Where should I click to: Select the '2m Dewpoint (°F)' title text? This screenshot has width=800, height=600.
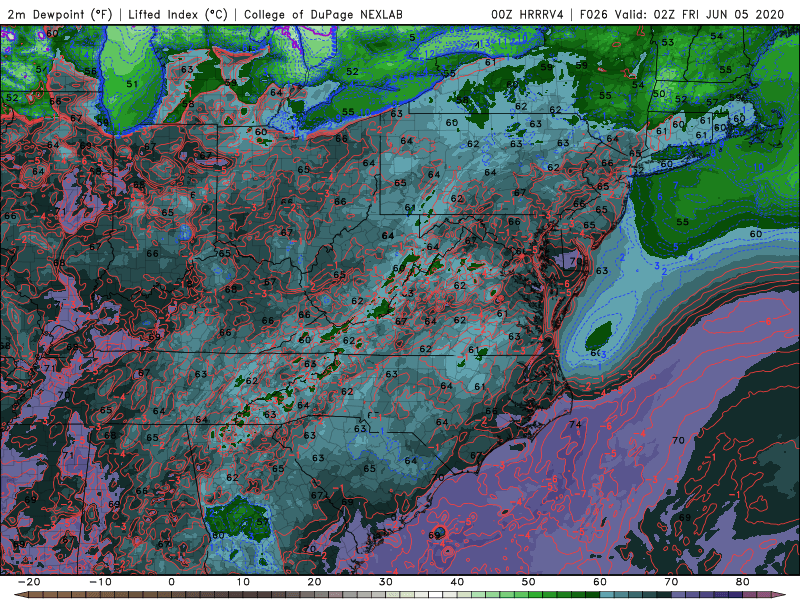point(60,15)
